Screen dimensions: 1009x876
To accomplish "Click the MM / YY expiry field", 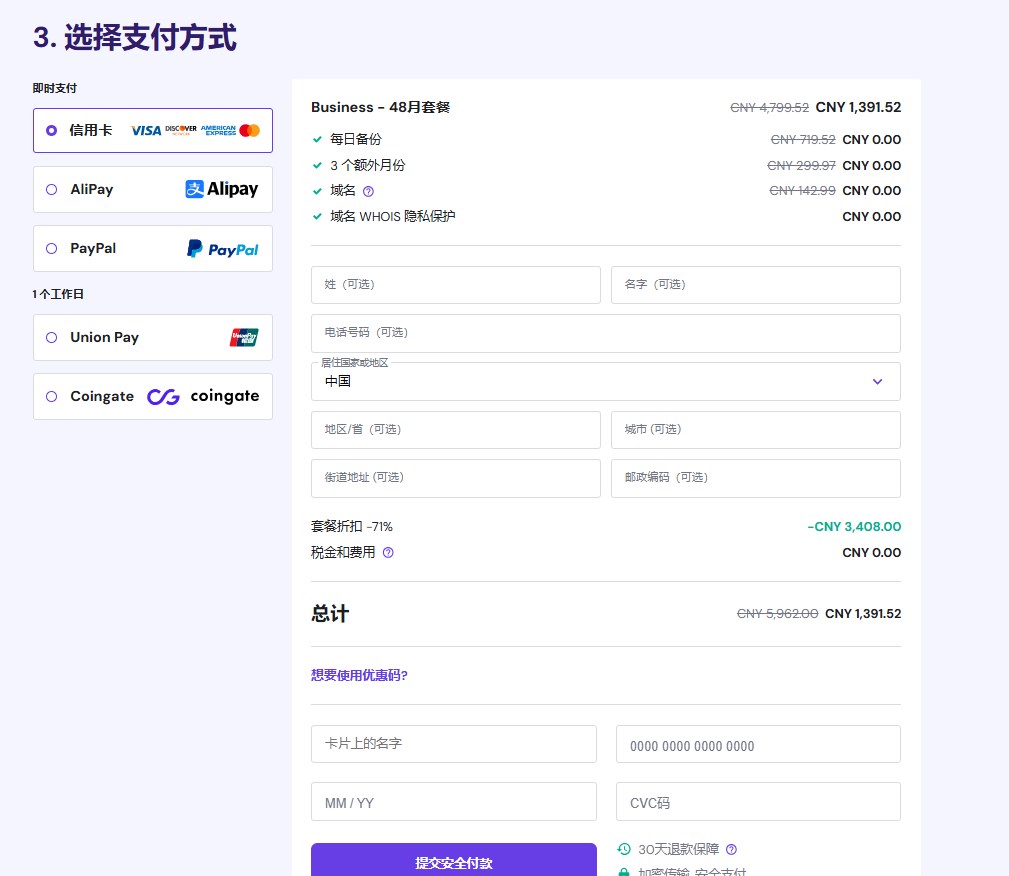I will click(x=453, y=802).
